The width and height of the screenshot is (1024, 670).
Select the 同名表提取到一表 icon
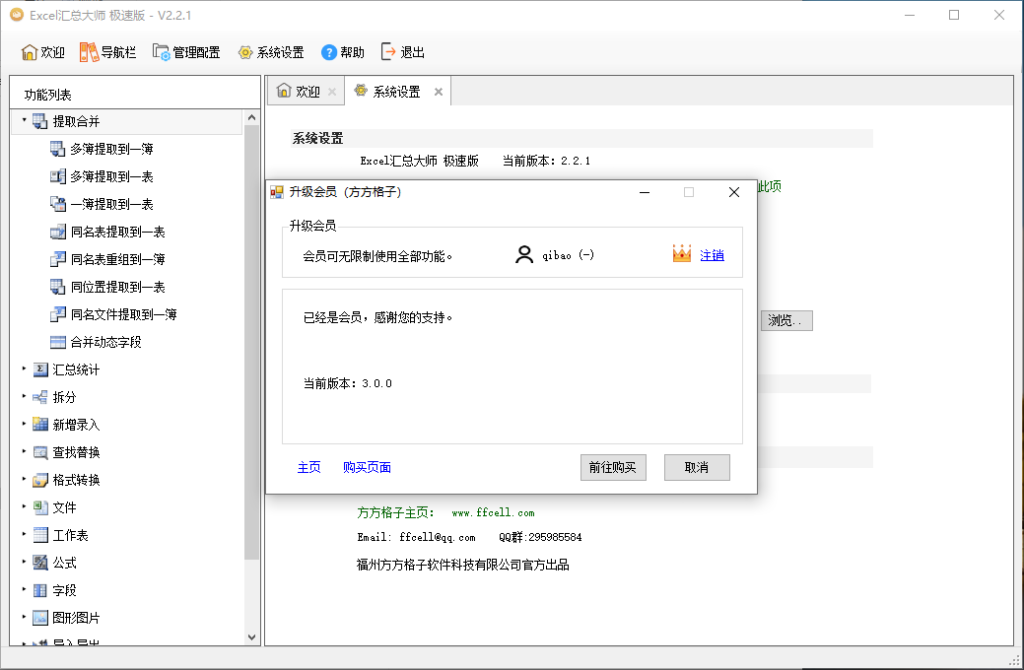(x=57, y=232)
